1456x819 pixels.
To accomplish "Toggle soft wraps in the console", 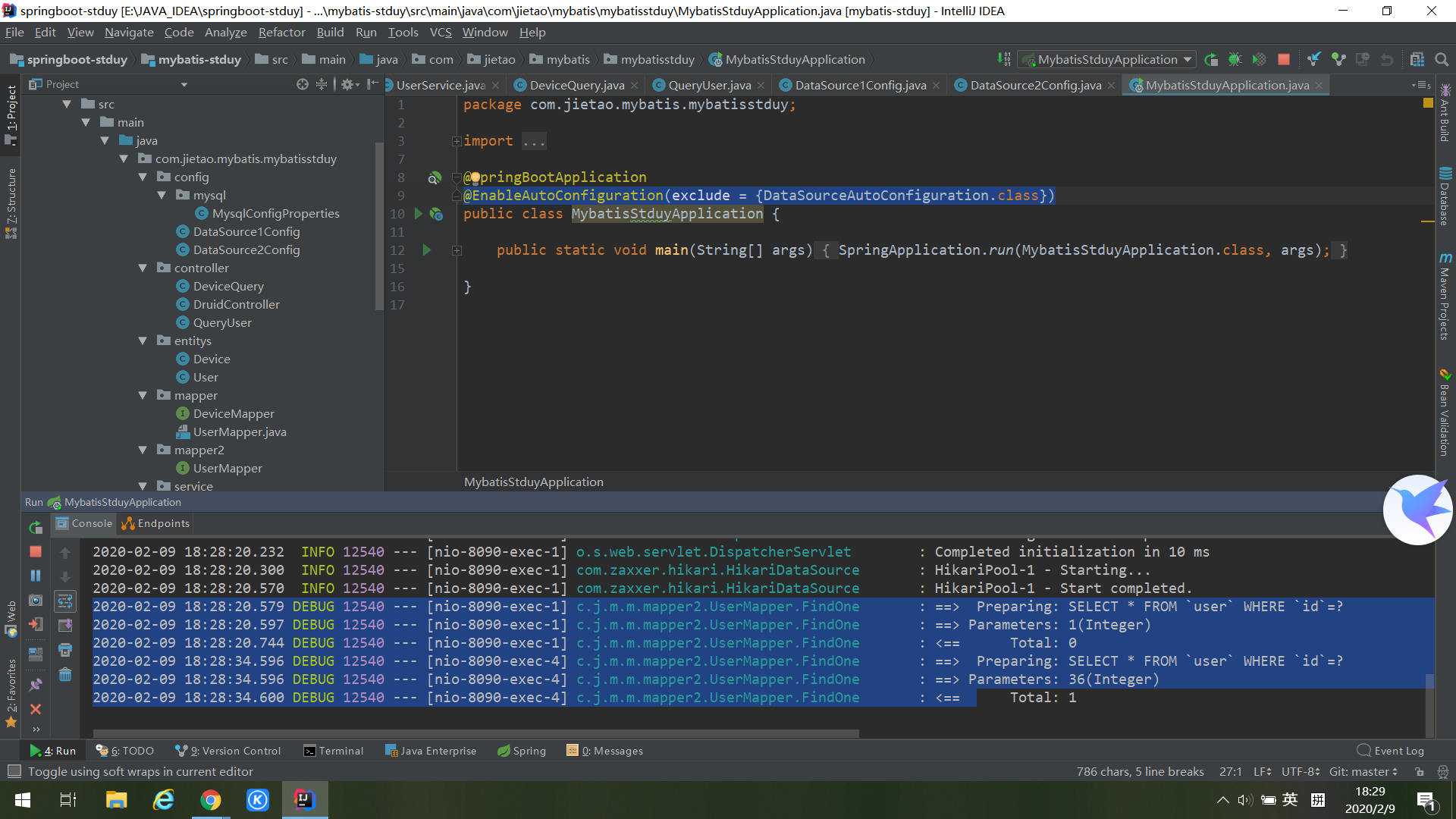I will pos(65,601).
